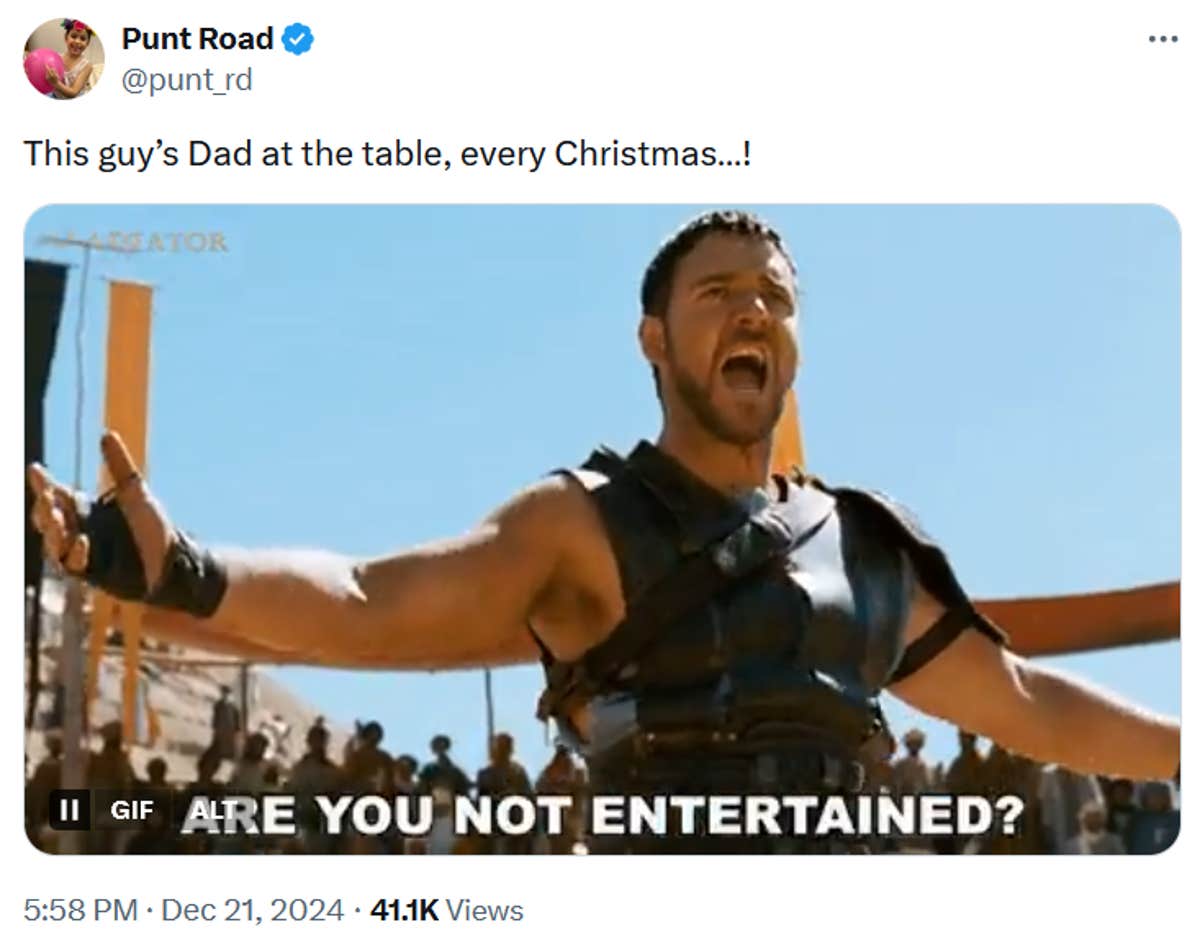Click Punt Road's profile avatar
The height and width of the screenshot is (945, 1200).
tap(64, 55)
